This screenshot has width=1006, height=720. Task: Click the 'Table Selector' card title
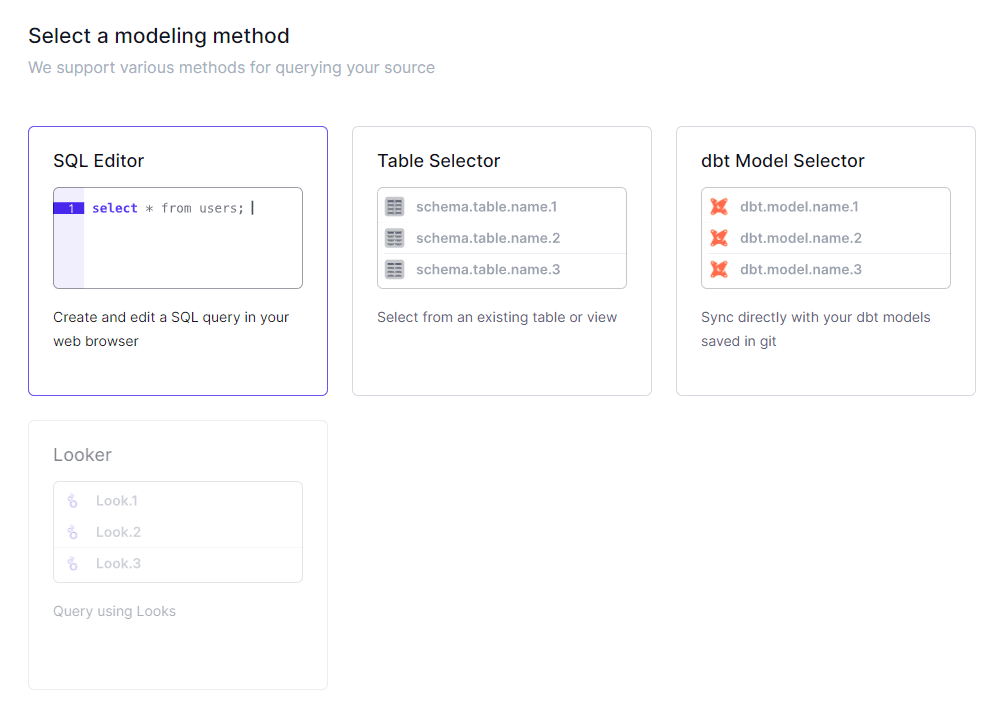click(438, 160)
